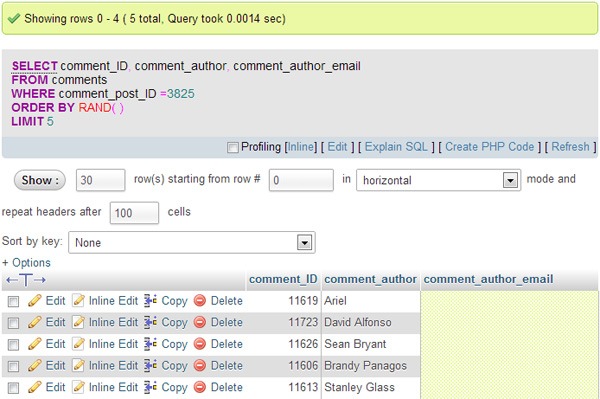Open the Inline query edit link
The width and height of the screenshot is (600, 399).
[302, 147]
